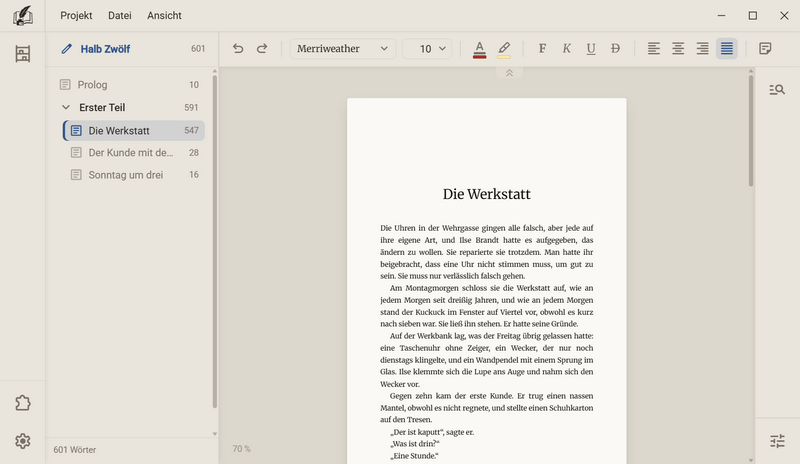Screen dimensions: 800x464
Task: Open the plugins puzzle piece icon
Action: click(x=22, y=403)
